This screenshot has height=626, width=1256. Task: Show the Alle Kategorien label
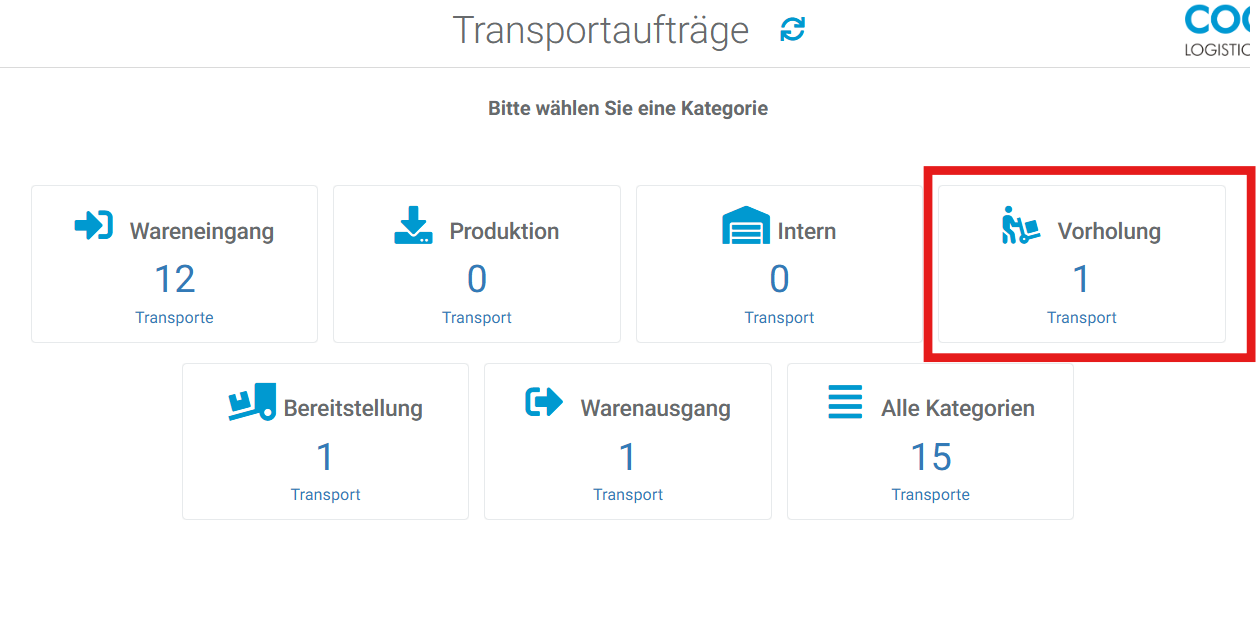coord(957,408)
